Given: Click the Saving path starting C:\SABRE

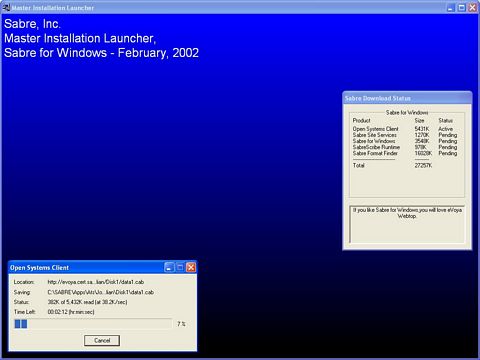Looking at the screenshot, I should click(101, 292).
